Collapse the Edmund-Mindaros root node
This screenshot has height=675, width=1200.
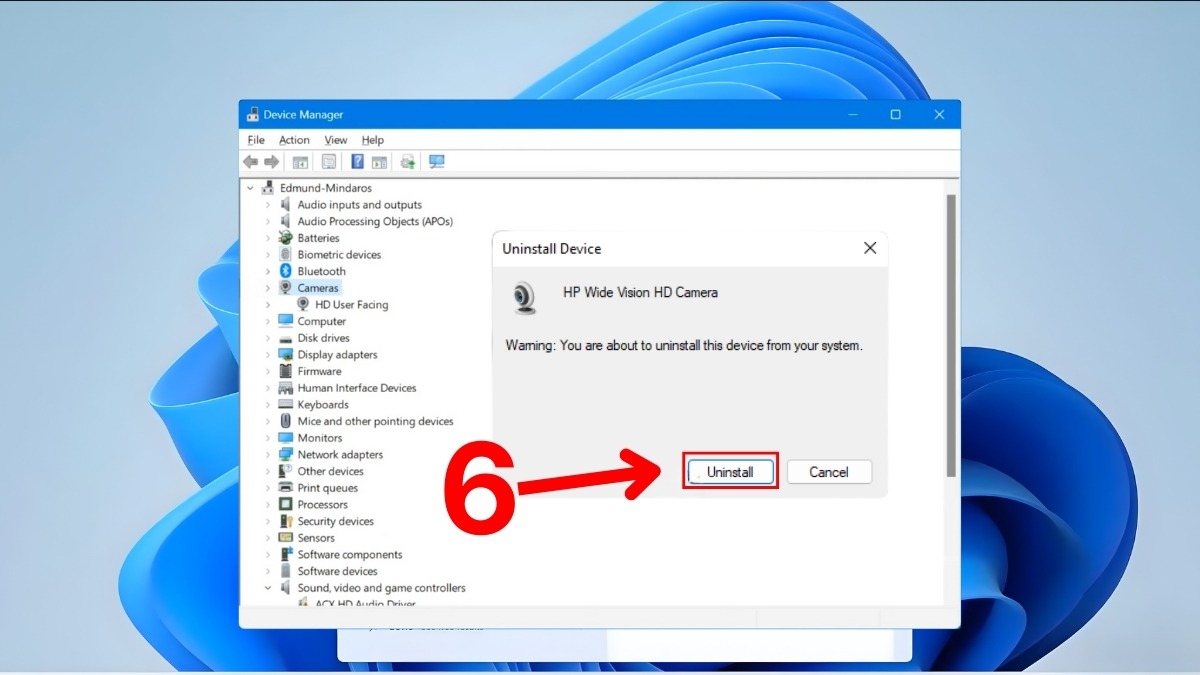[250, 188]
